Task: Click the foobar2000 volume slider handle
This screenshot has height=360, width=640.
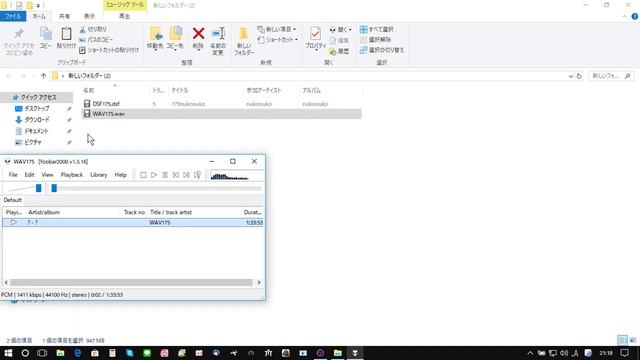Action: (x=38, y=188)
